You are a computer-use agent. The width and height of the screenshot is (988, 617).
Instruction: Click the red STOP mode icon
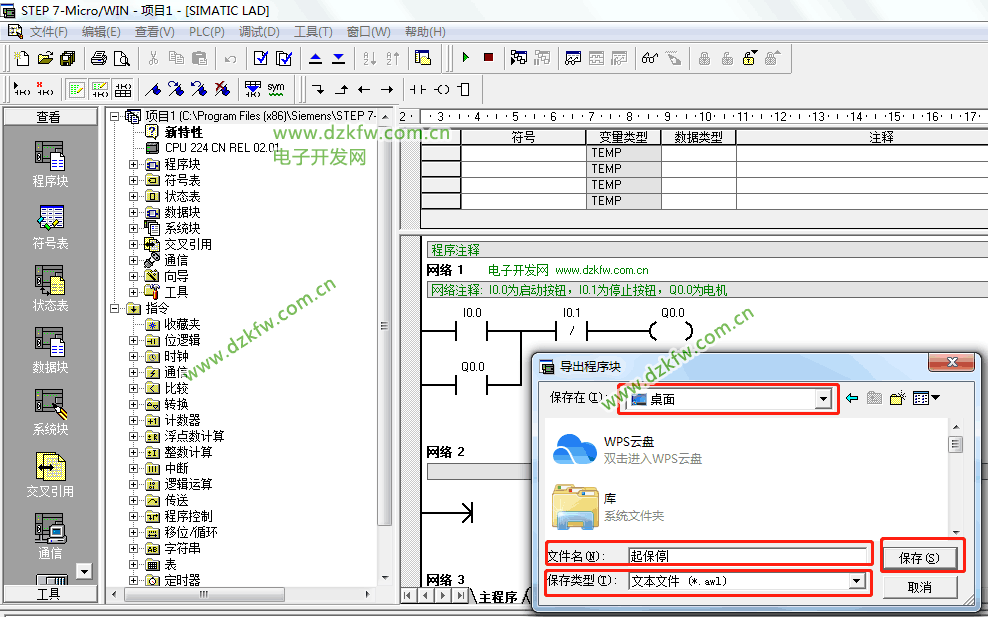[x=488, y=58]
